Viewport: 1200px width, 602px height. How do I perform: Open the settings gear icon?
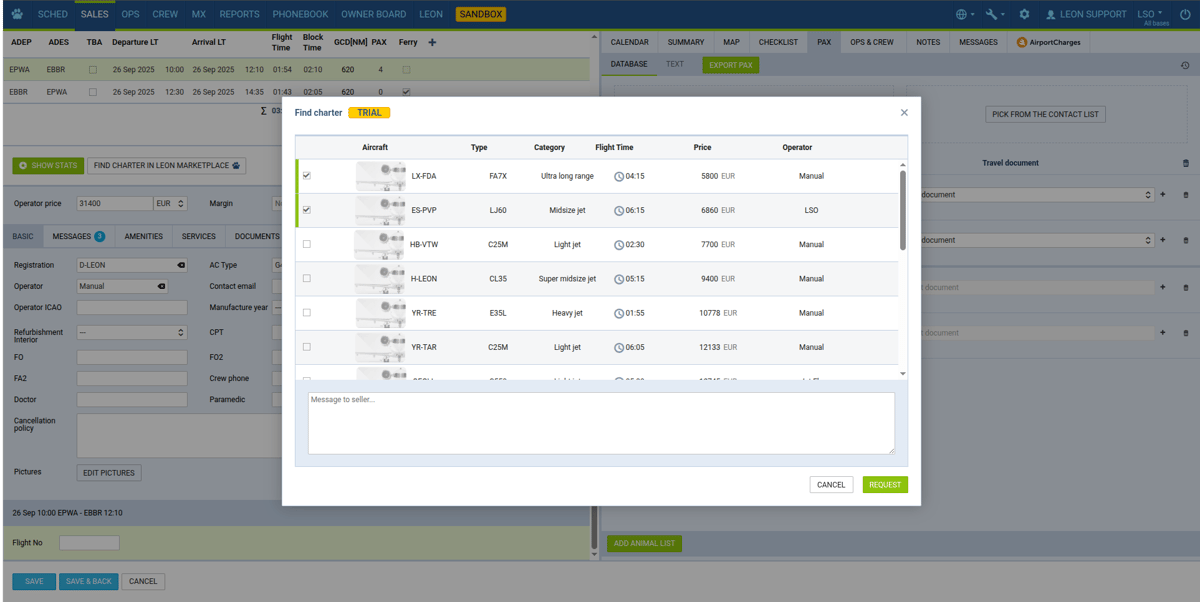point(1022,14)
